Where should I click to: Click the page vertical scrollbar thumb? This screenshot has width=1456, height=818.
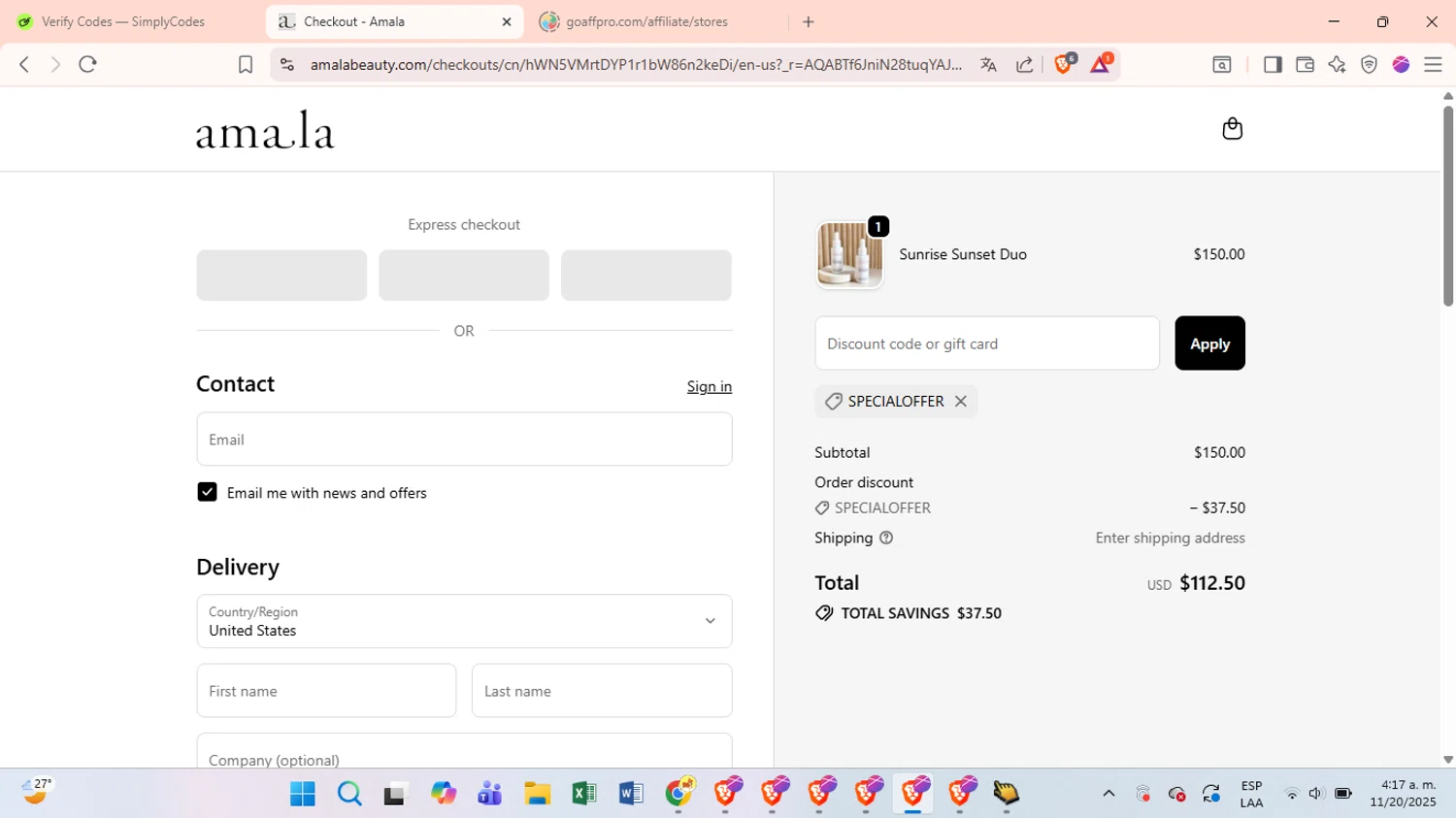point(1447,206)
